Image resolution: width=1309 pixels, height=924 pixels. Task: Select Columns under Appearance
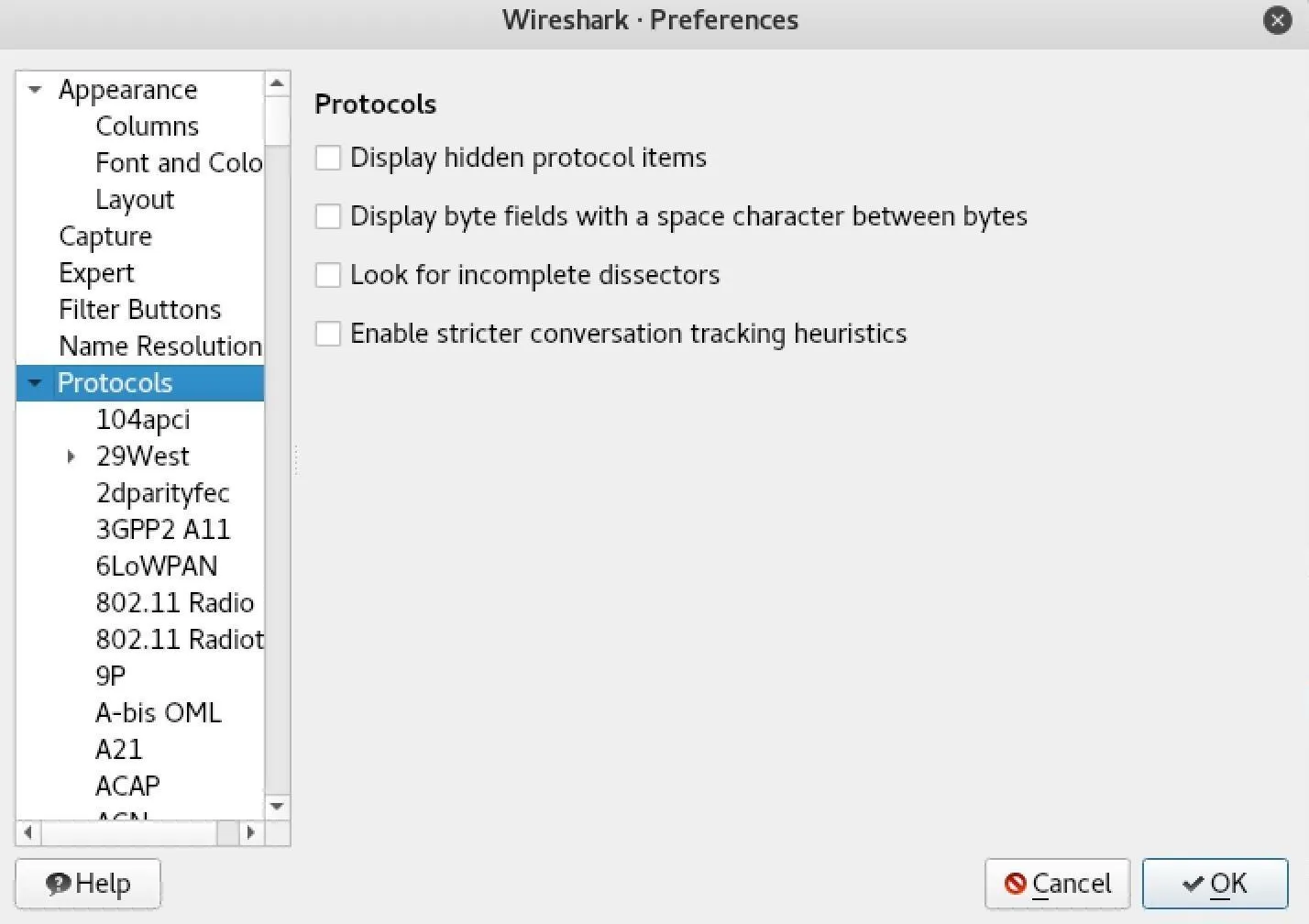(x=147, y=126)
